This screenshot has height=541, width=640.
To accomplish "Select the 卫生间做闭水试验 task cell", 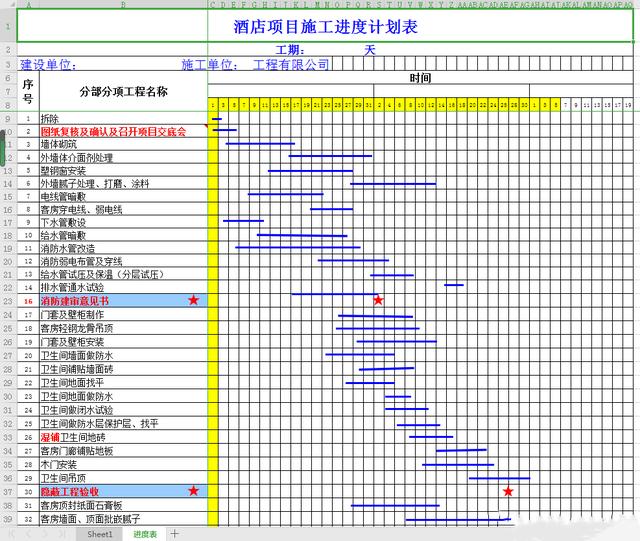I will click(x=124, y=410).
